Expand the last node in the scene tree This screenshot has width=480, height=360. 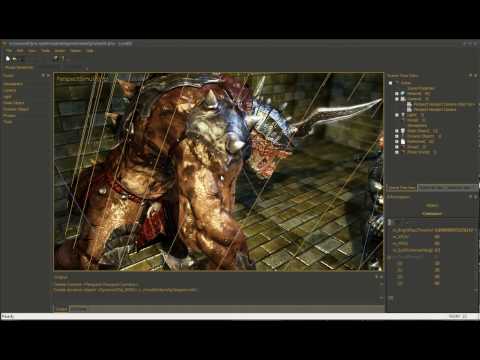pyautogui.click(x=397, y=152)
